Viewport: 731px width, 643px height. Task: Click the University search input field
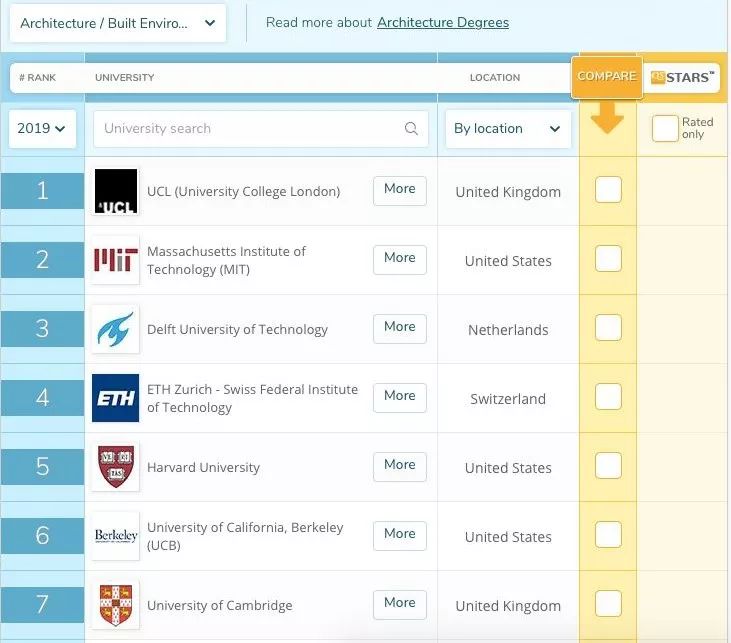[x=250, y=129]
